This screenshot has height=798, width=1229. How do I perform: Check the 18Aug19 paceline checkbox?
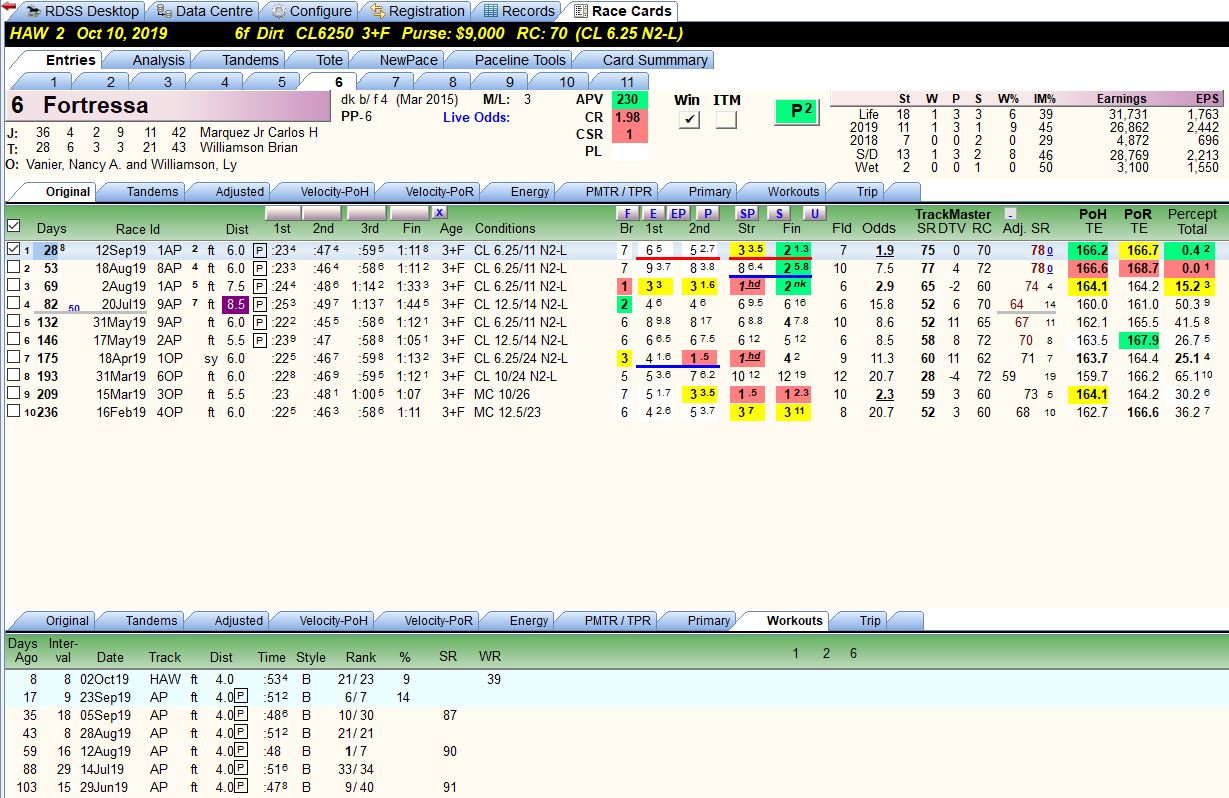tap(13, 268)
